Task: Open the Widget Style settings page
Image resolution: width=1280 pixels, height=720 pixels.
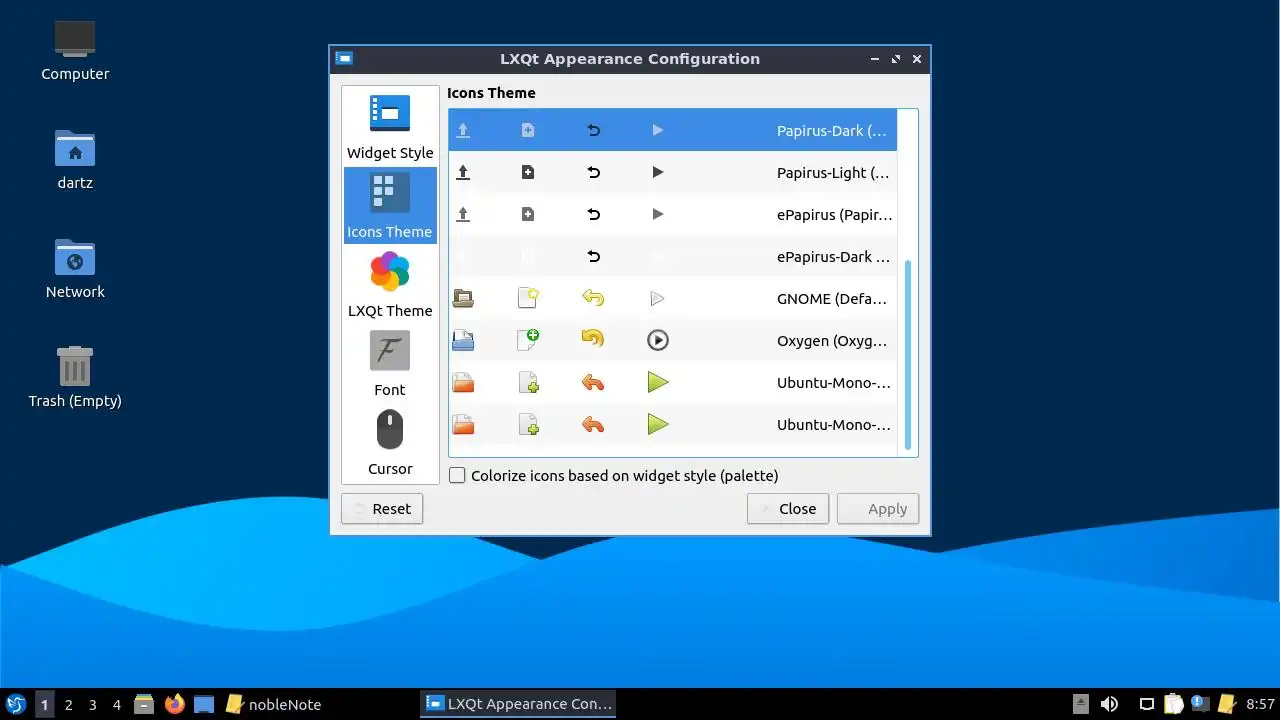Action: pyautogui.click(x=390, y=127)
